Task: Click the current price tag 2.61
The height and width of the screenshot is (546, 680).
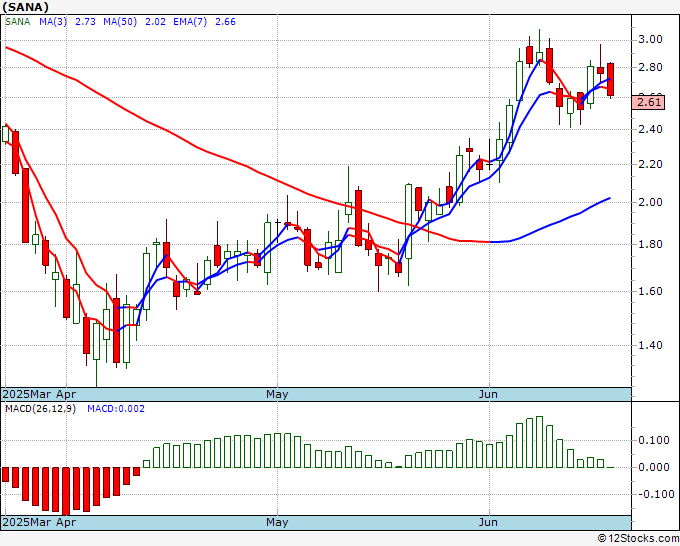Action: point(648,103)
